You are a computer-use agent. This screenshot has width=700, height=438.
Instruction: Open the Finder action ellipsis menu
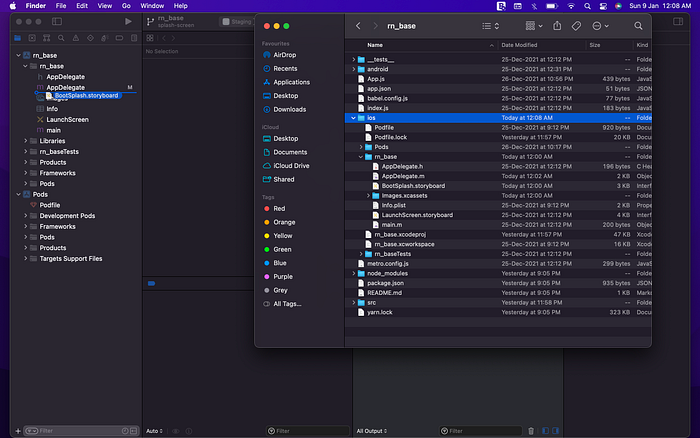(x=600, y=26)
